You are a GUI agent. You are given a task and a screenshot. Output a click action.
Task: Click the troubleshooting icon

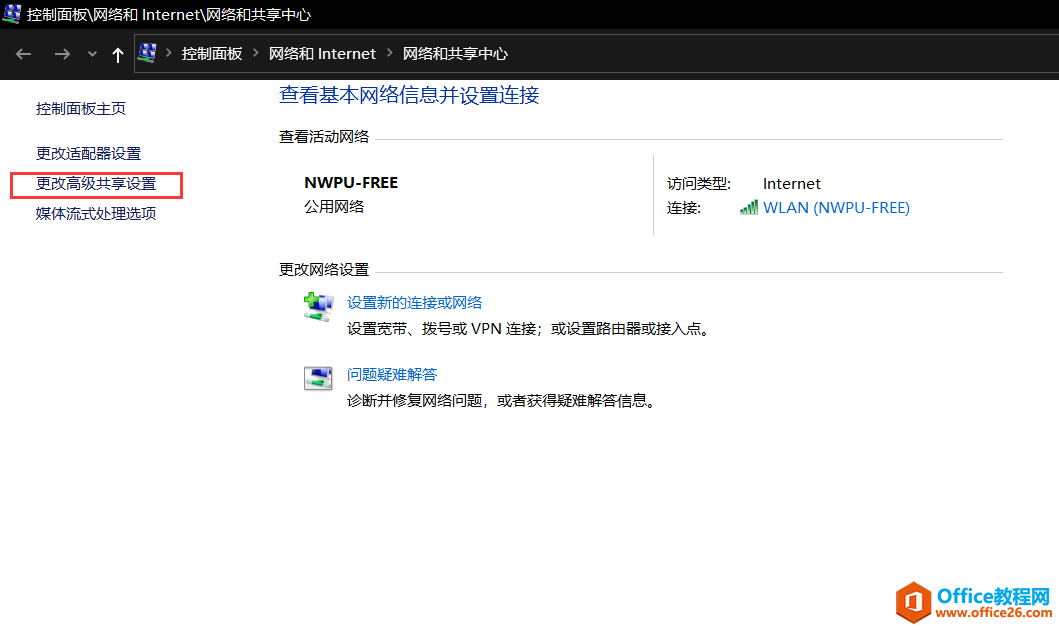318,378
